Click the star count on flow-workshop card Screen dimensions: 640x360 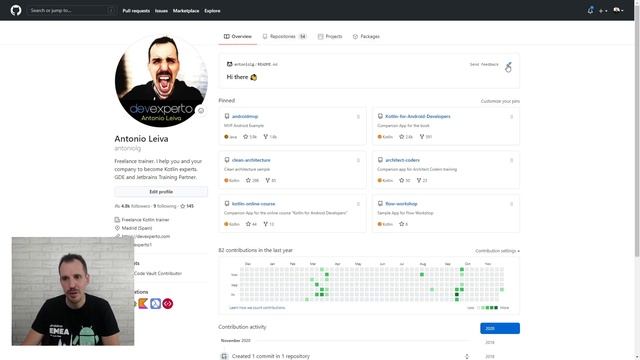coord(403,224)
